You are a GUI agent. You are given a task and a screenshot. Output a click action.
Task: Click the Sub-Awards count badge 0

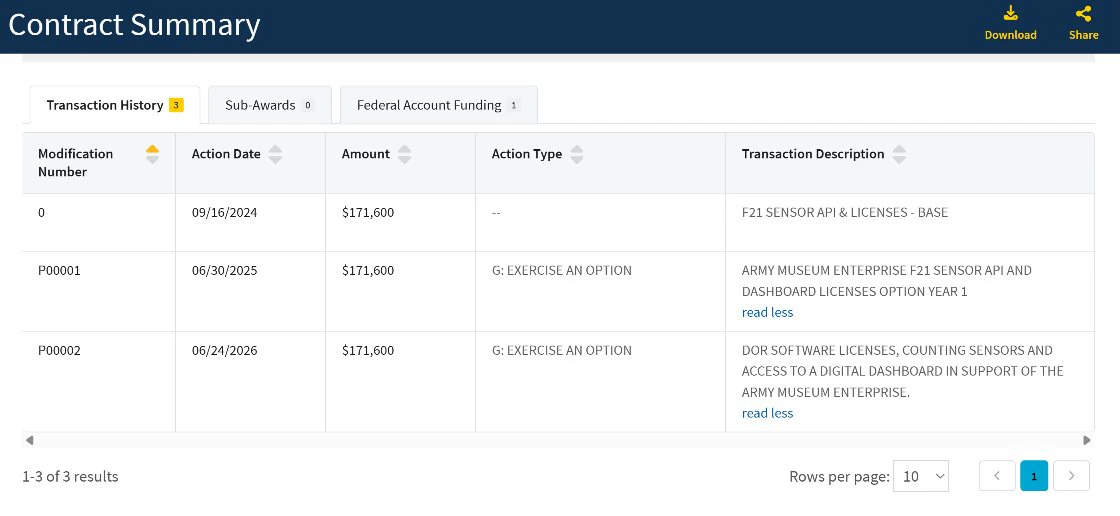tap(307, 106)
